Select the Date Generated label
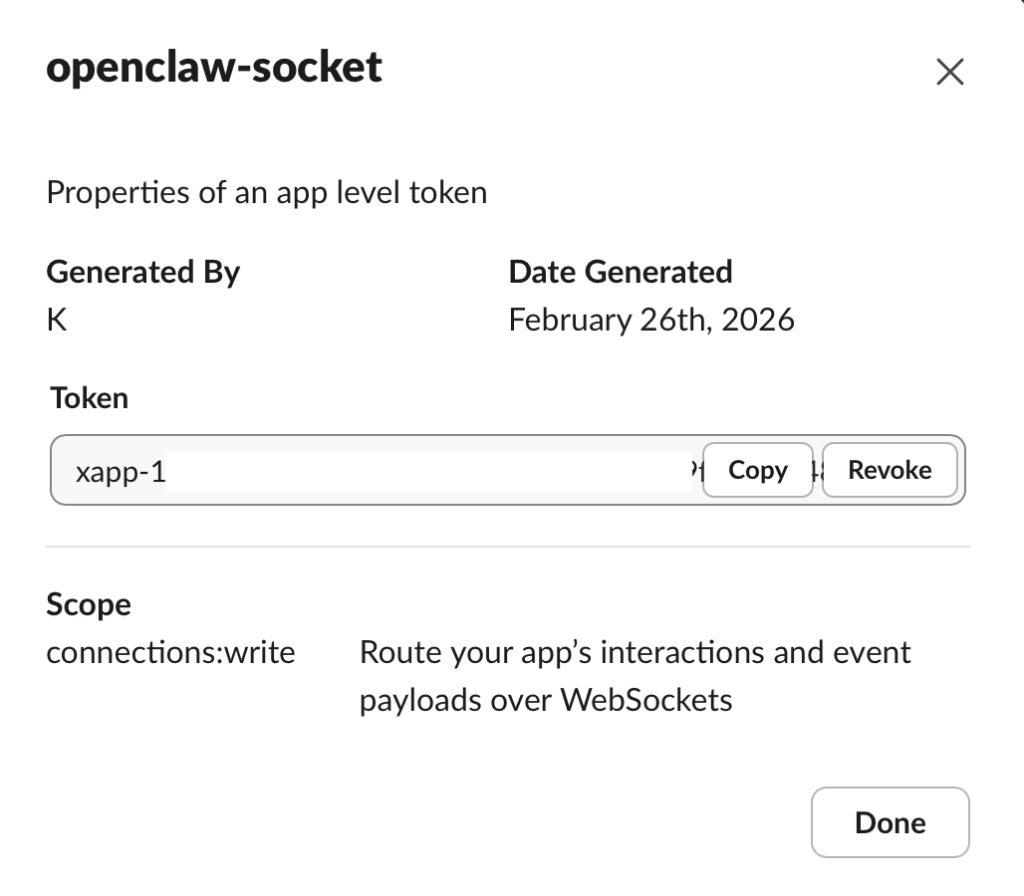 [x=620, y=272]
